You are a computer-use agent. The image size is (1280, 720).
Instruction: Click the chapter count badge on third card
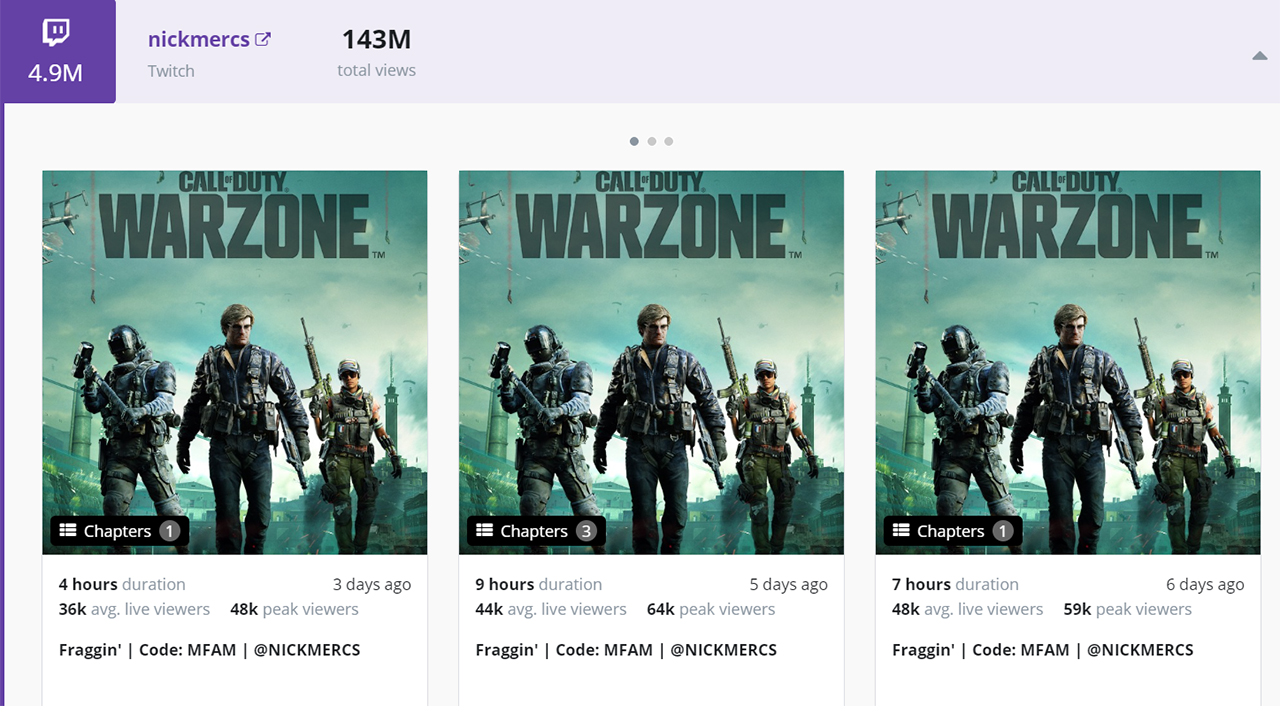pos(1002,531)
